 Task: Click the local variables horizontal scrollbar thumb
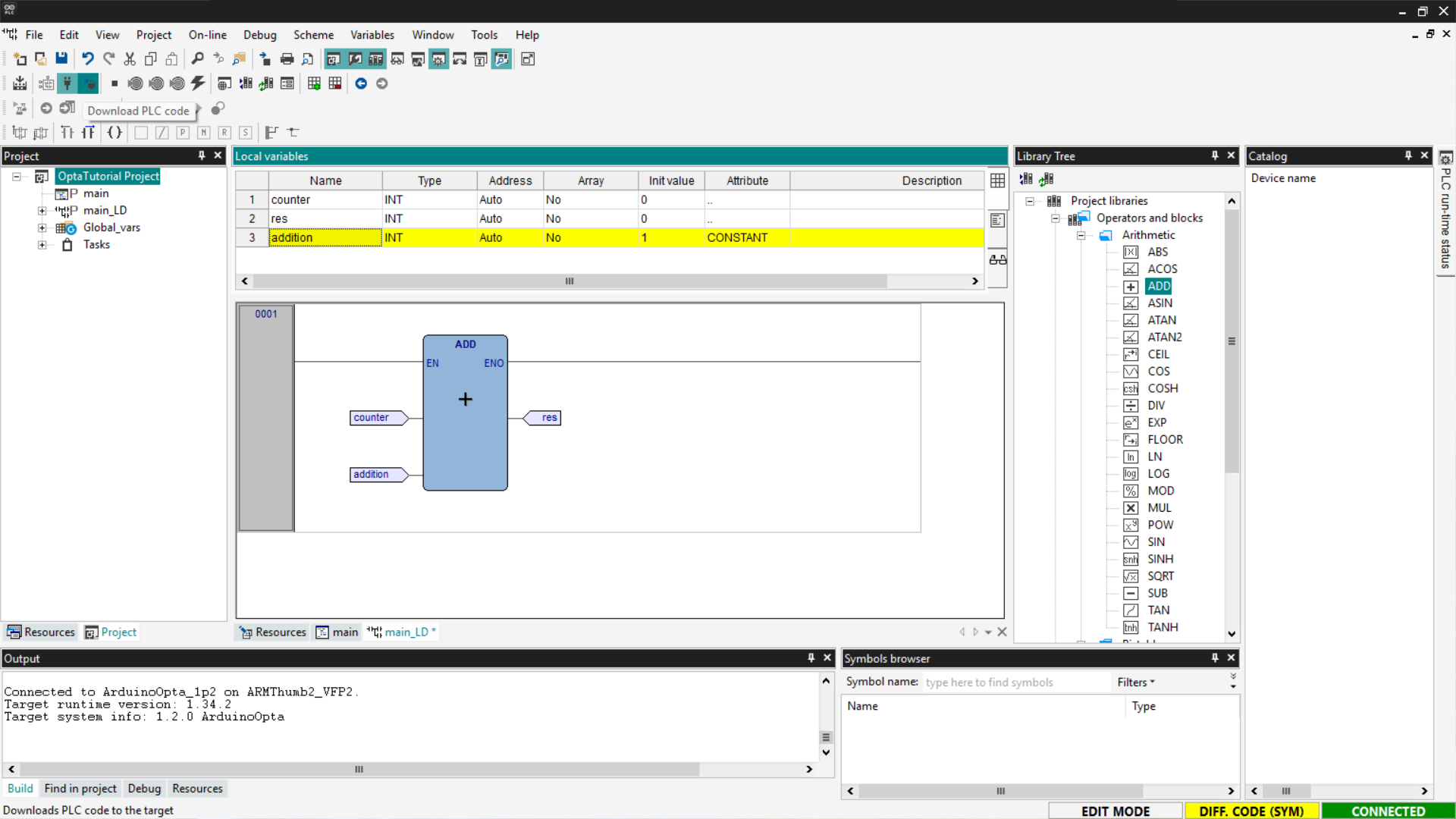pos(569,281)
